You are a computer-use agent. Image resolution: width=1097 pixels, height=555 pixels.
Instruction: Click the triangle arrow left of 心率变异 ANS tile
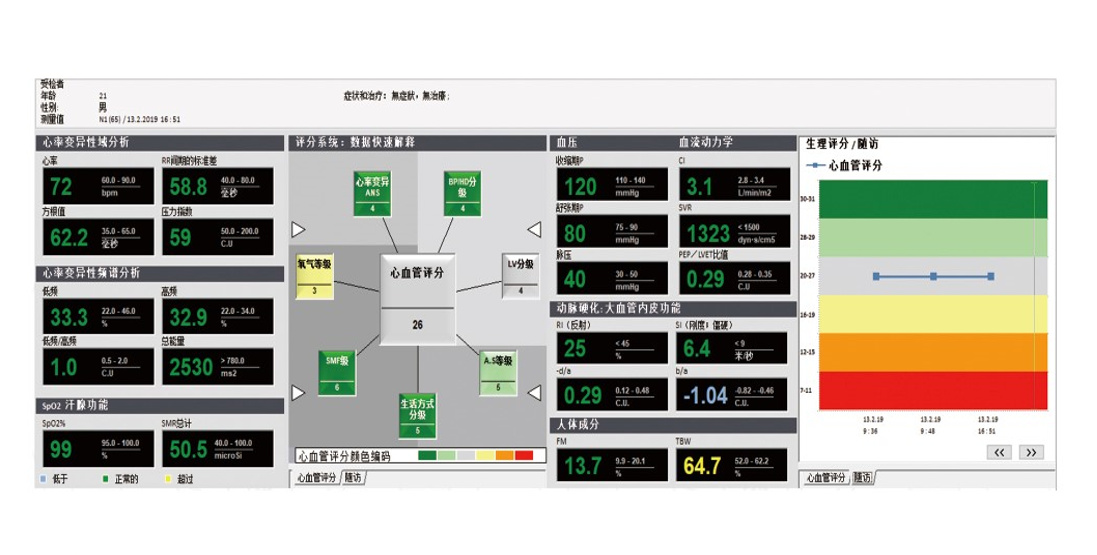(x=298, y=230)
